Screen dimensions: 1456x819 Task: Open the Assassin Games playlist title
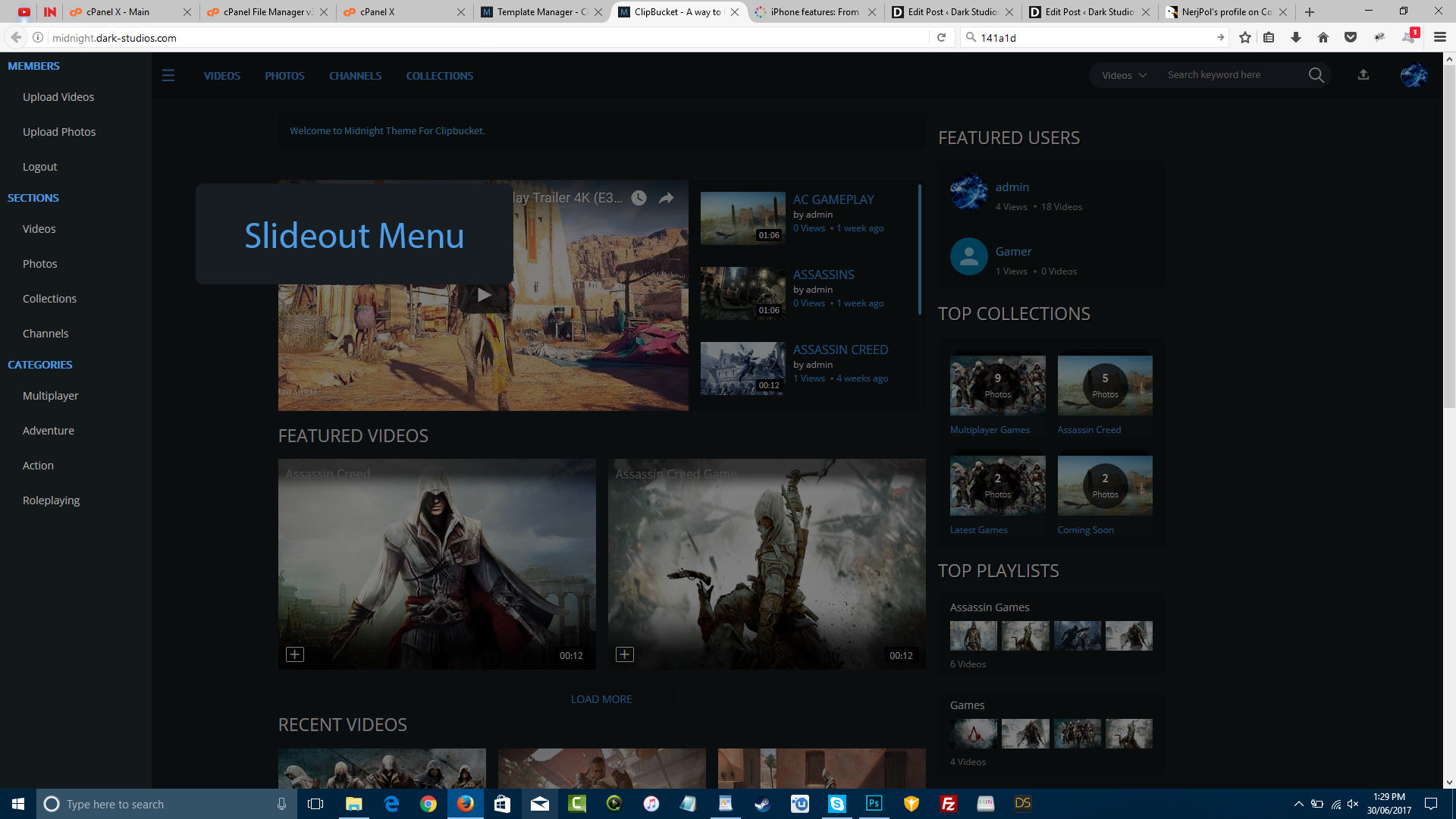990,607
